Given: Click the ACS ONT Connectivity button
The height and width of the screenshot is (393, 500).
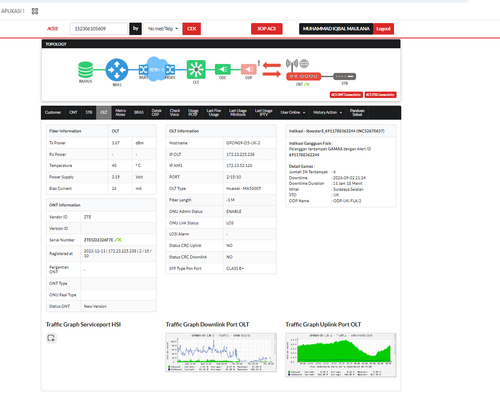Looking at the screenshot, I should (x=346, y=95).
